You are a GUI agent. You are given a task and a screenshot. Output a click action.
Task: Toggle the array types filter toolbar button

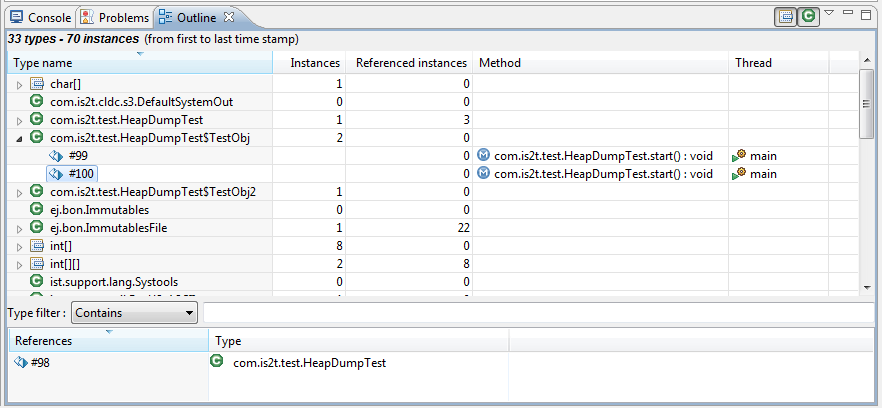[785, 17]
